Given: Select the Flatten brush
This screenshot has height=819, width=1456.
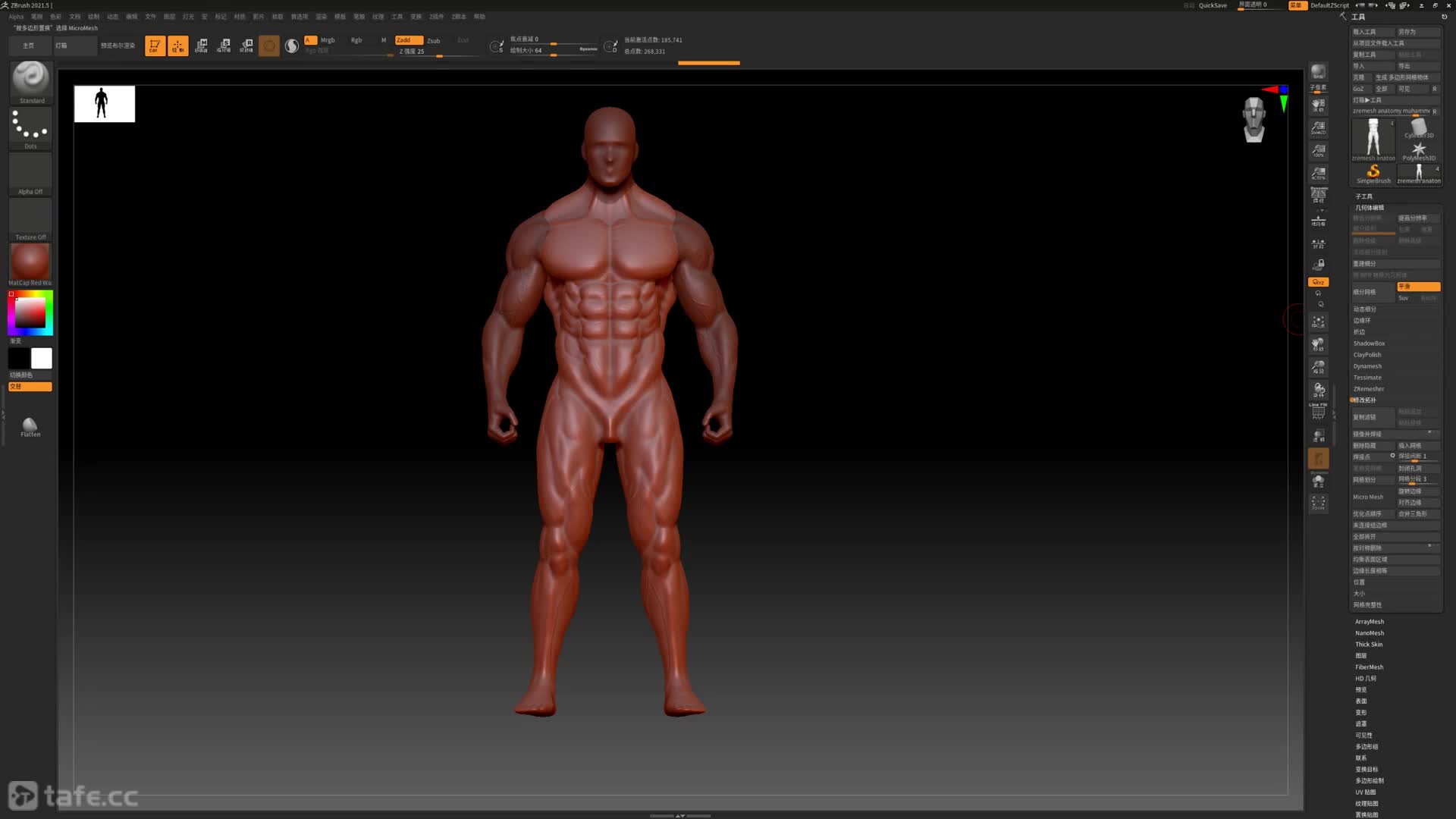Looking at the screenshot, I should point(30,427).
